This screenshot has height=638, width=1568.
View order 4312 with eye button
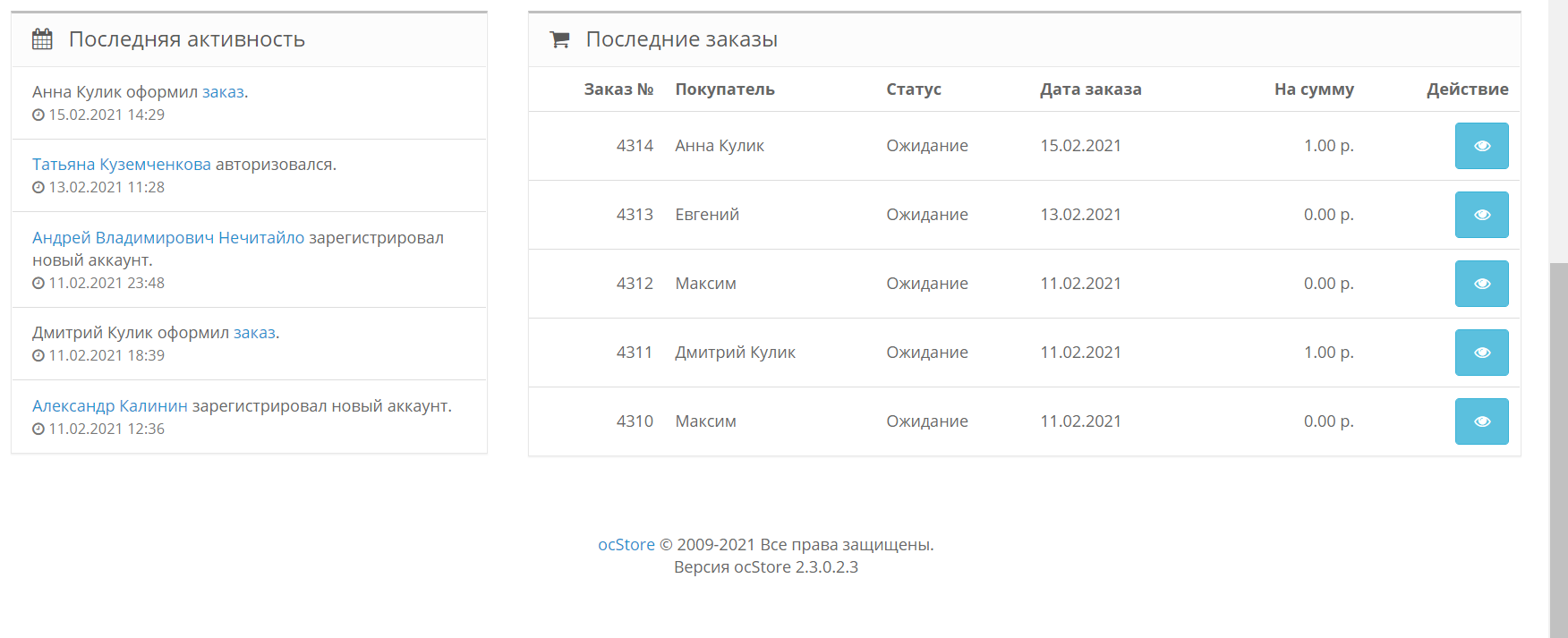(x=1481, y=284)
